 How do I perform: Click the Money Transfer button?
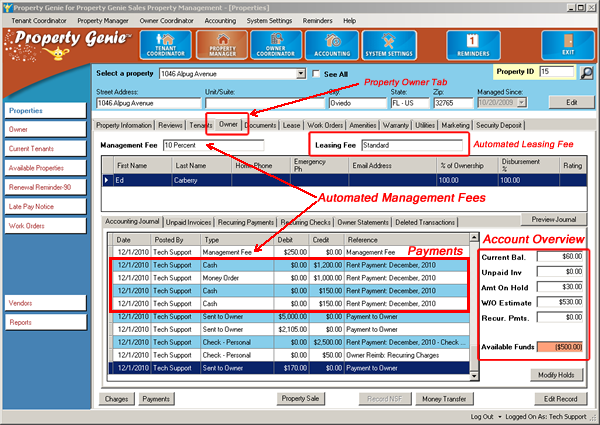click(x=444, y=399)
